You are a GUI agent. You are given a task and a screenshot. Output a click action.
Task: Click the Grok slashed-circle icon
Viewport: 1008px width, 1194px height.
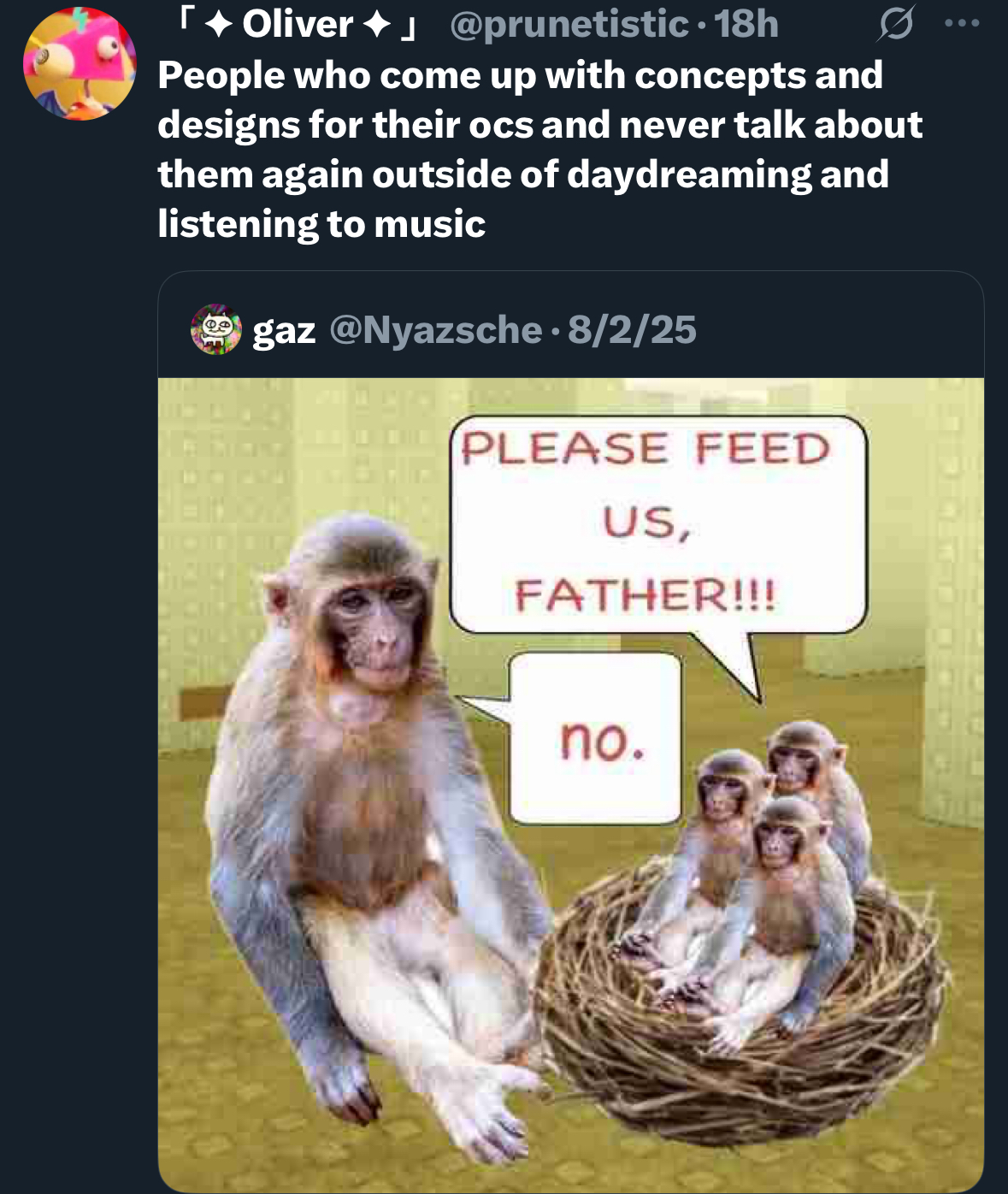(x=894, y=25)
